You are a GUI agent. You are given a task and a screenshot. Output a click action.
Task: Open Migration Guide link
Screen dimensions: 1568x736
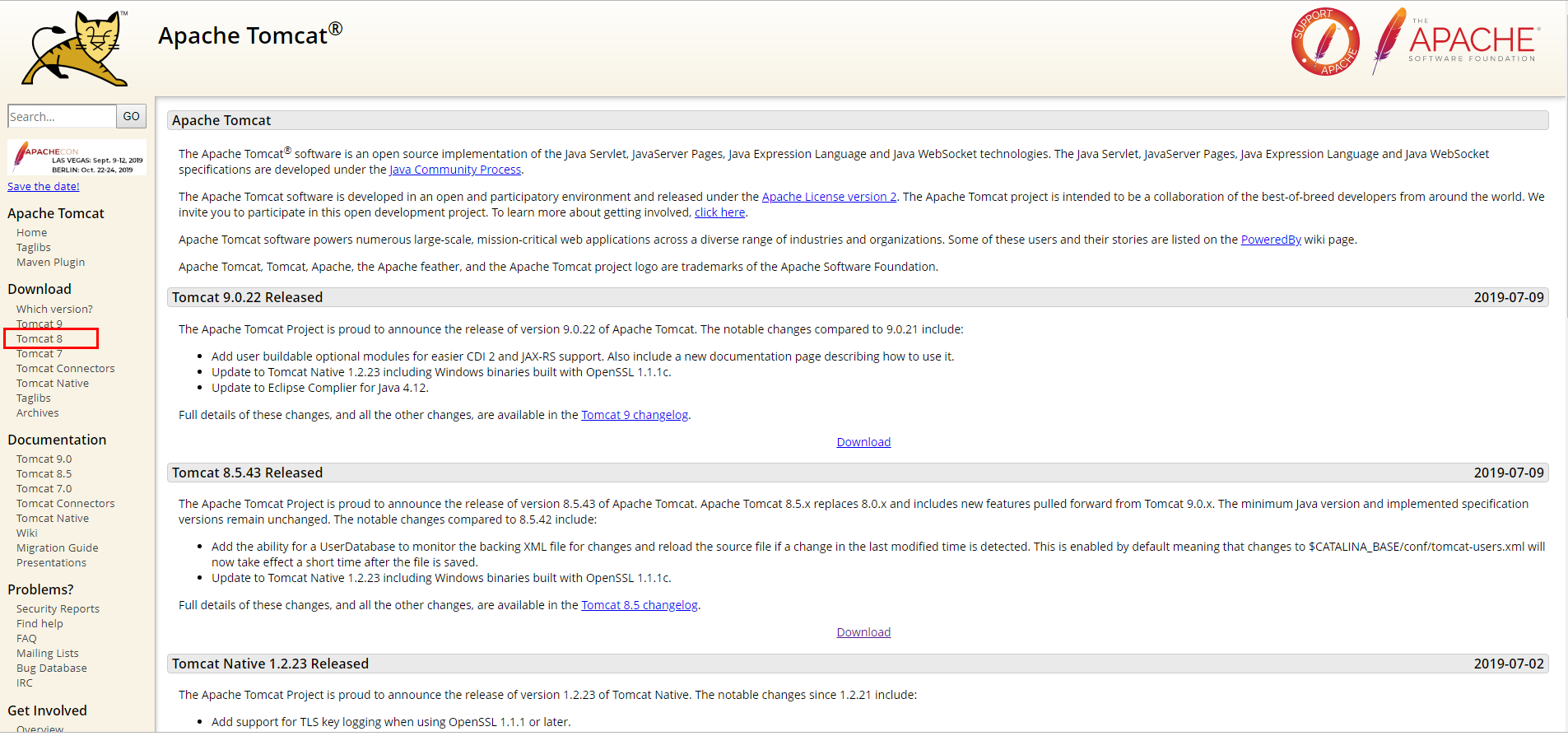pos(58,548)
